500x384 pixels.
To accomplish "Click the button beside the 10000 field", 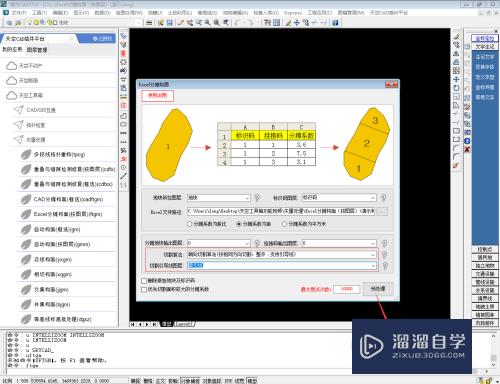I will 378,289.
